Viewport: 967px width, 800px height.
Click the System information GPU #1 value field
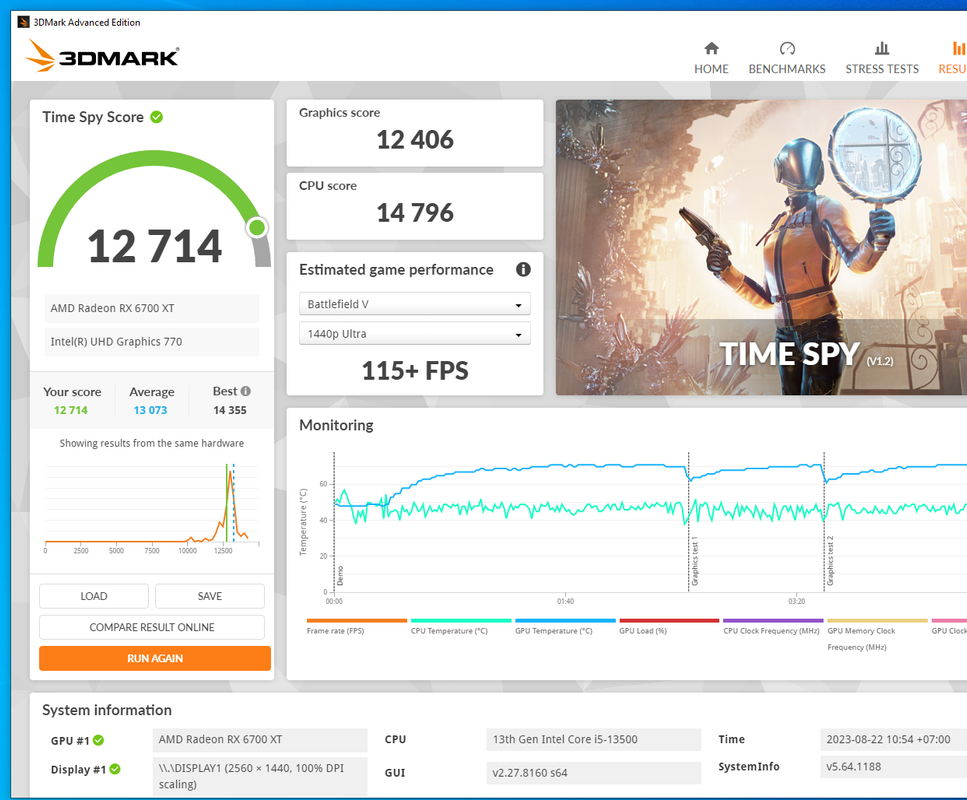click(x=260, y=740)
